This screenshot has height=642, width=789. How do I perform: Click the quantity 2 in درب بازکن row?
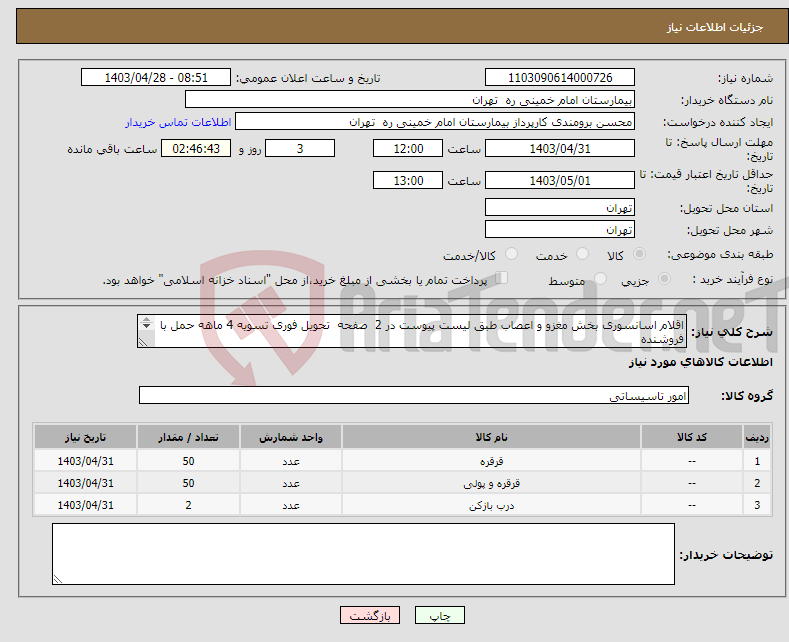point(188,505)
